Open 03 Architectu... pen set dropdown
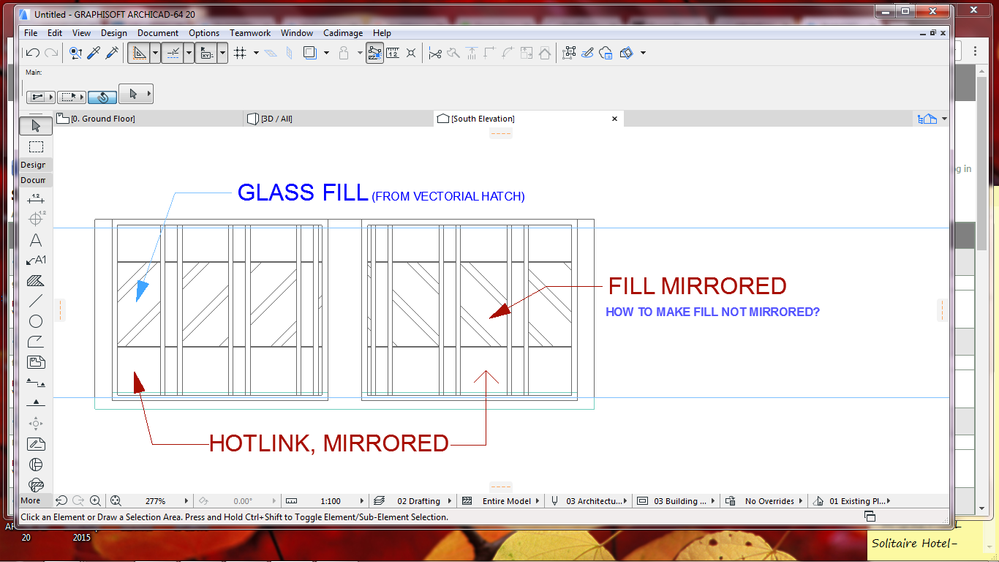 click(x=625, y=501)
